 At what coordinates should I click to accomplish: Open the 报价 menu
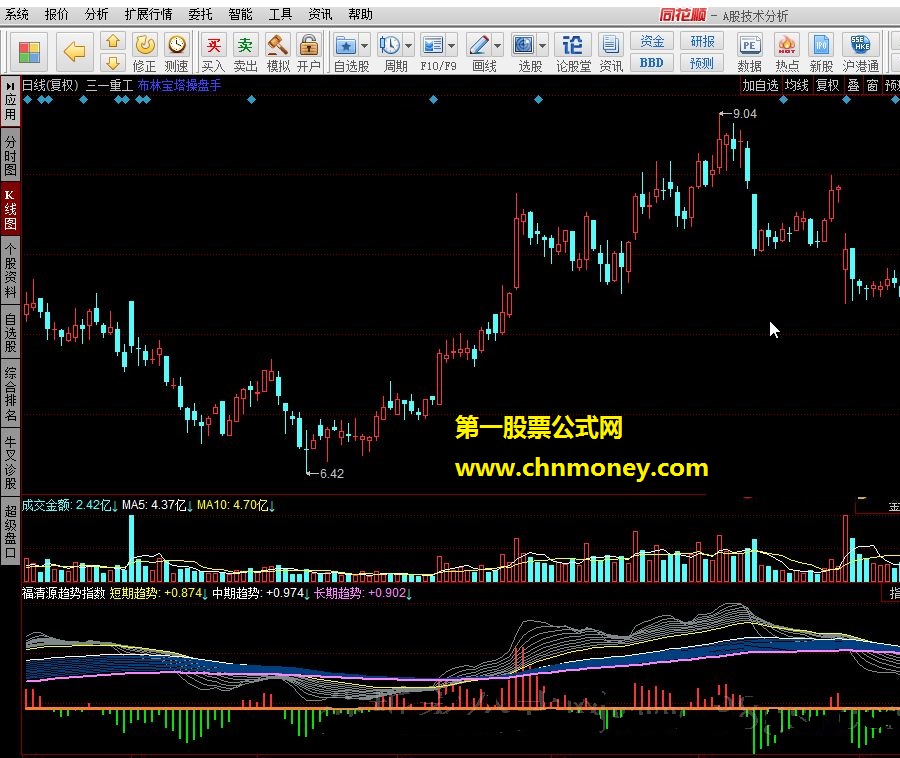coord(56,14)
